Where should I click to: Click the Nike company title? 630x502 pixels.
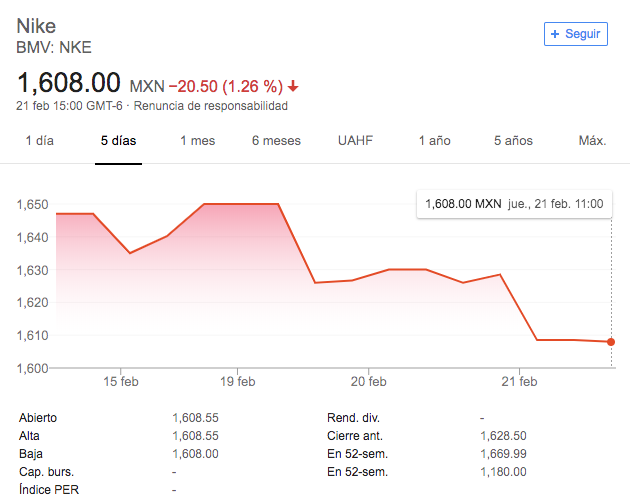pos(36,25)
